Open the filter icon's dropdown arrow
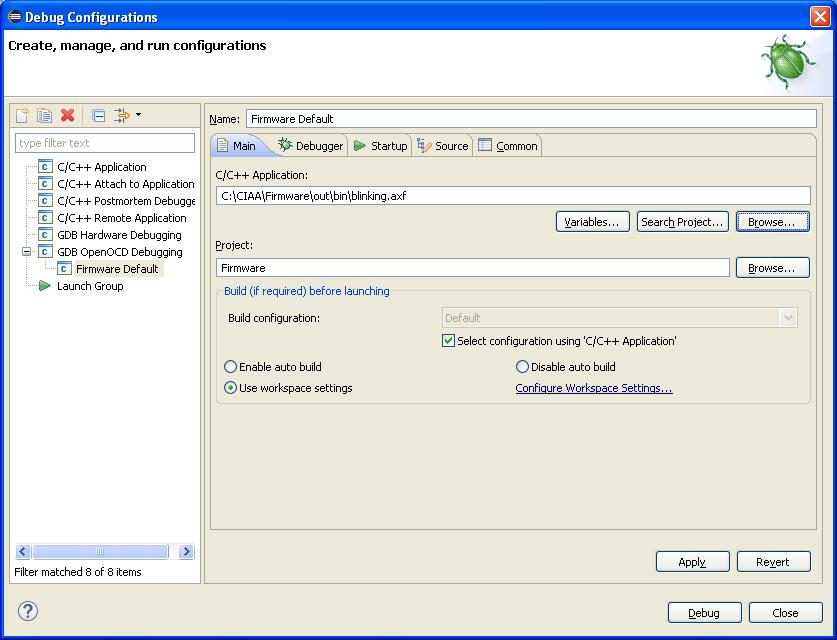 pos(138,114)
